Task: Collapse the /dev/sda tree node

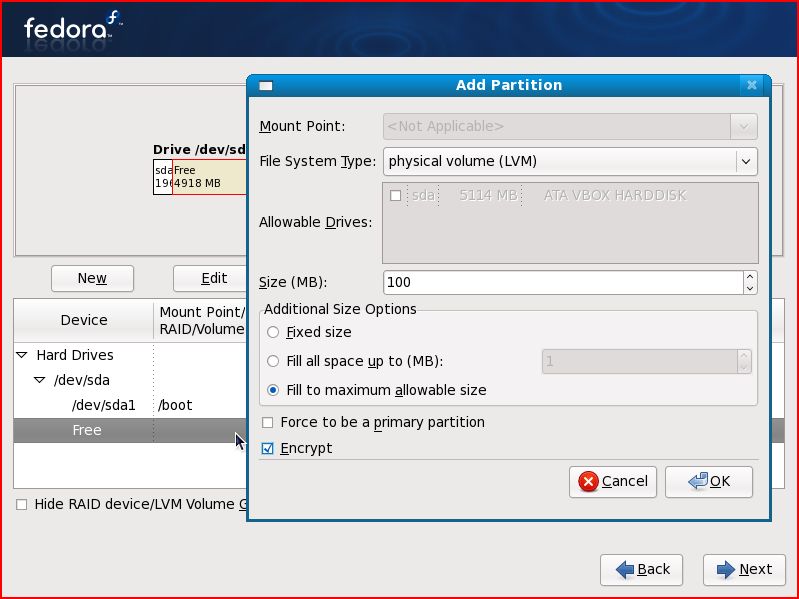Action: (x=39, y=380)
